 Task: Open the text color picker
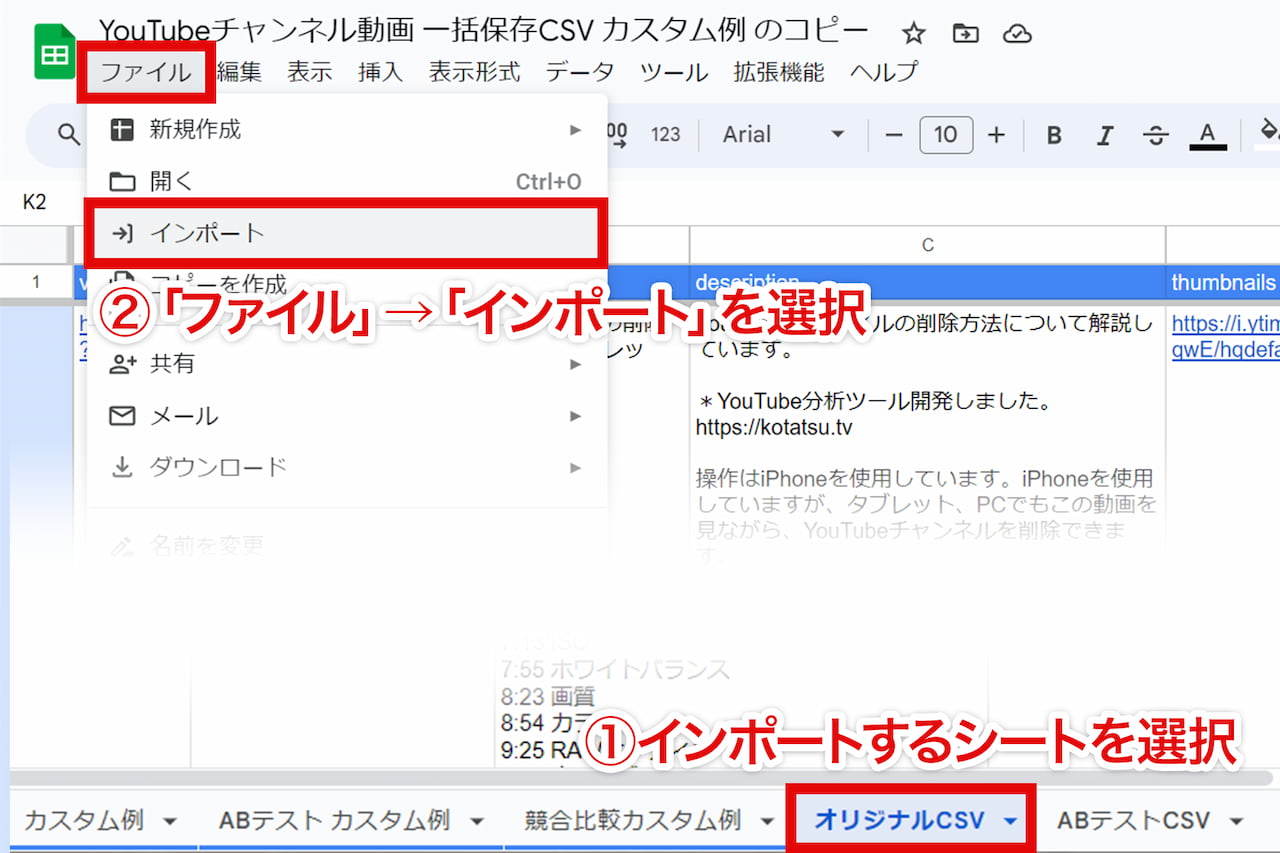[x=1208, y=135]
